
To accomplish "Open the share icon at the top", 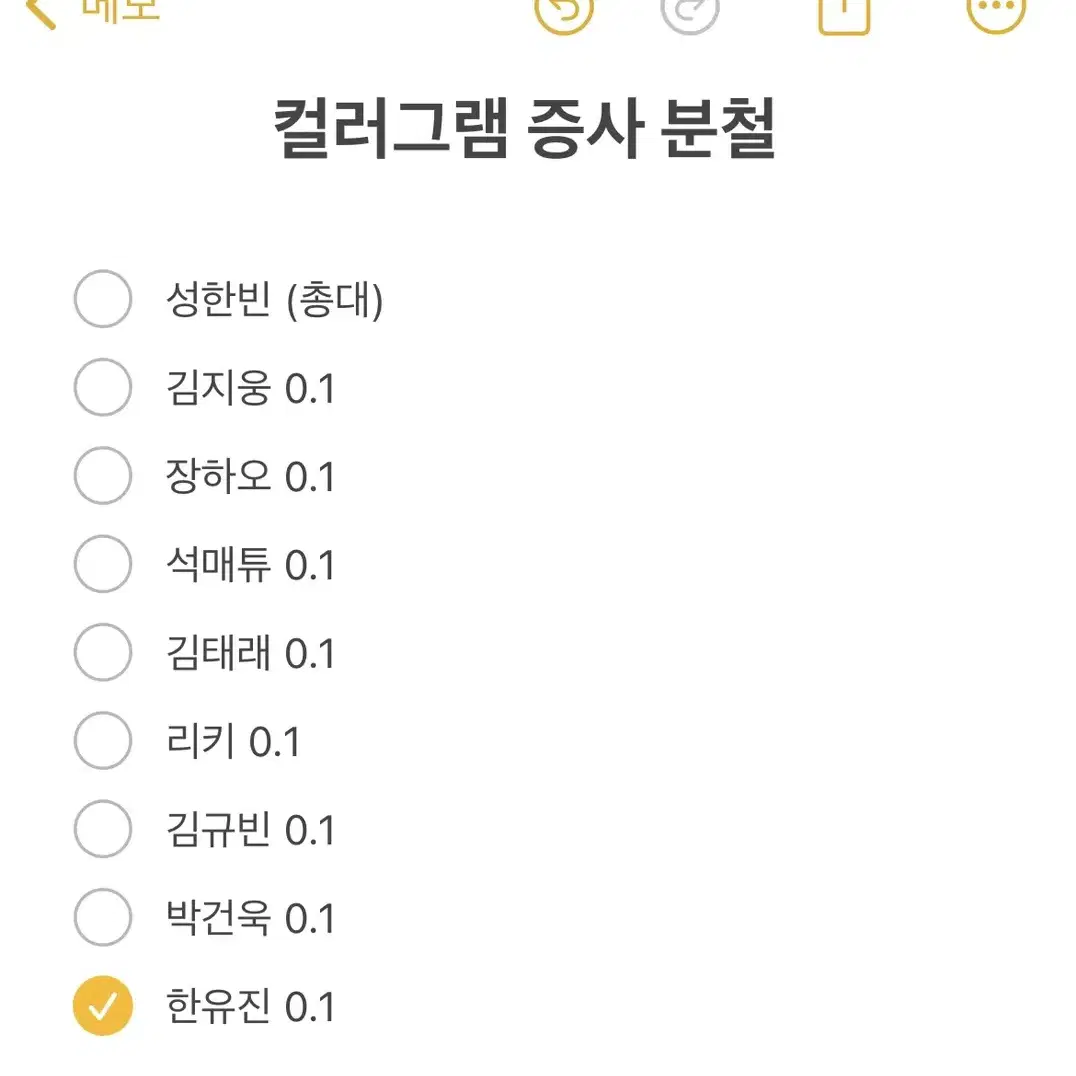I will click(x=844, y=14).
